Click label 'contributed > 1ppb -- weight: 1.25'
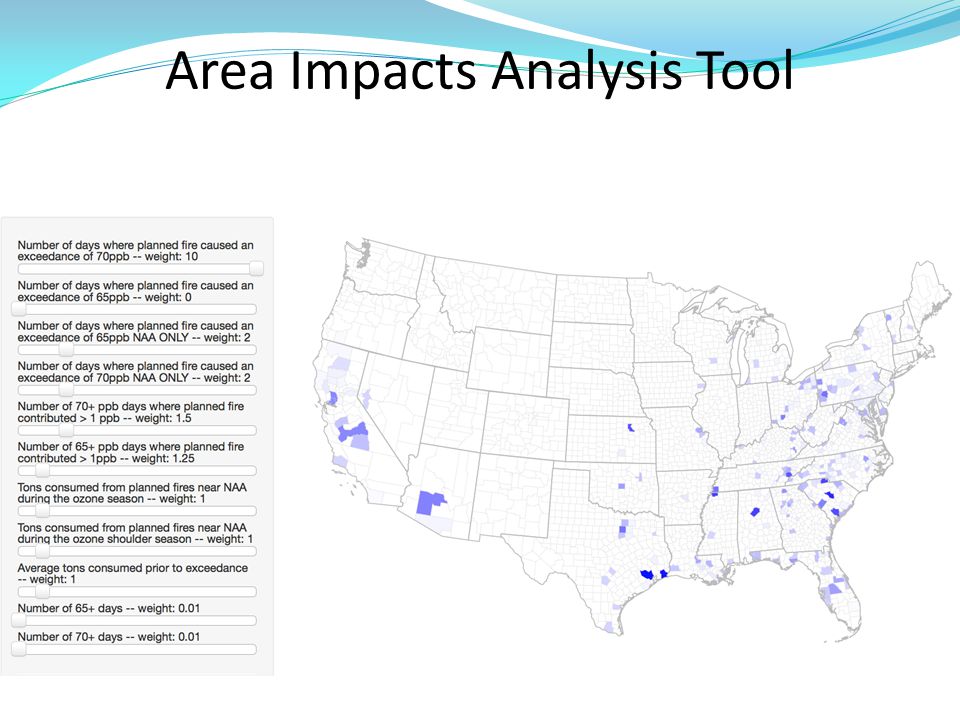The image size is (960, 720). 107,459
